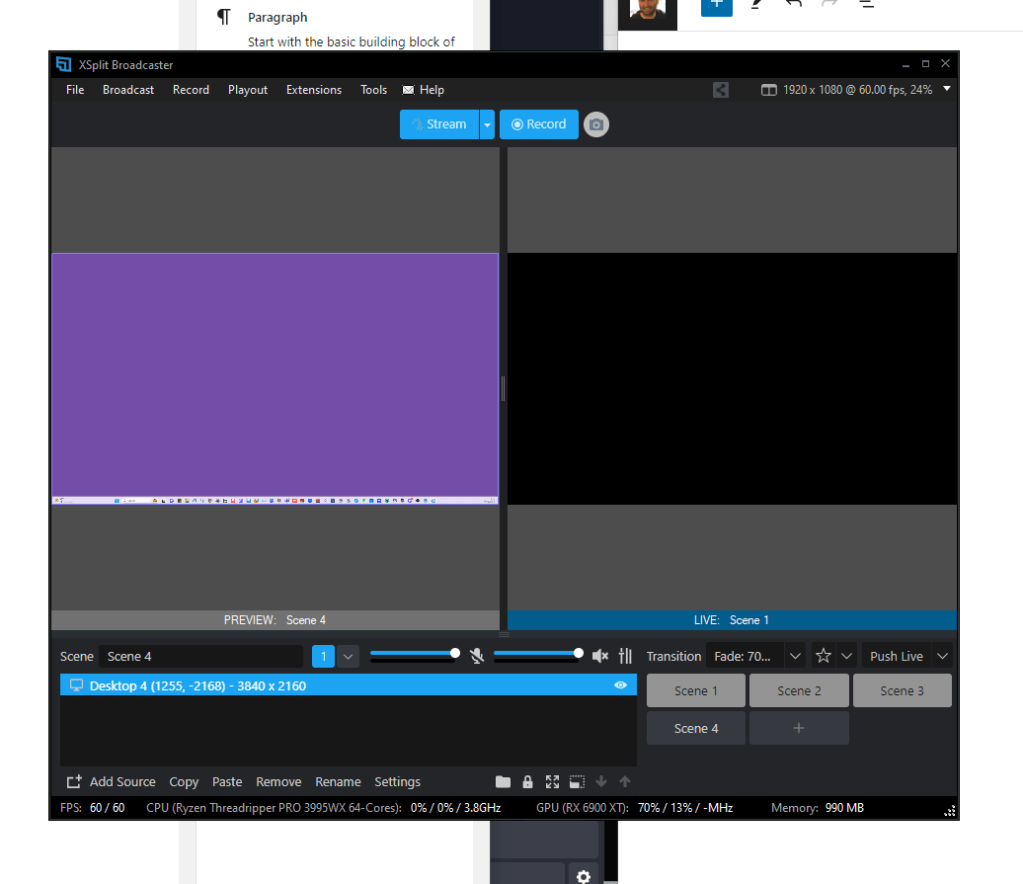Open the Tools menu
Screen dimensions: 1023x884
click(374, 90)
